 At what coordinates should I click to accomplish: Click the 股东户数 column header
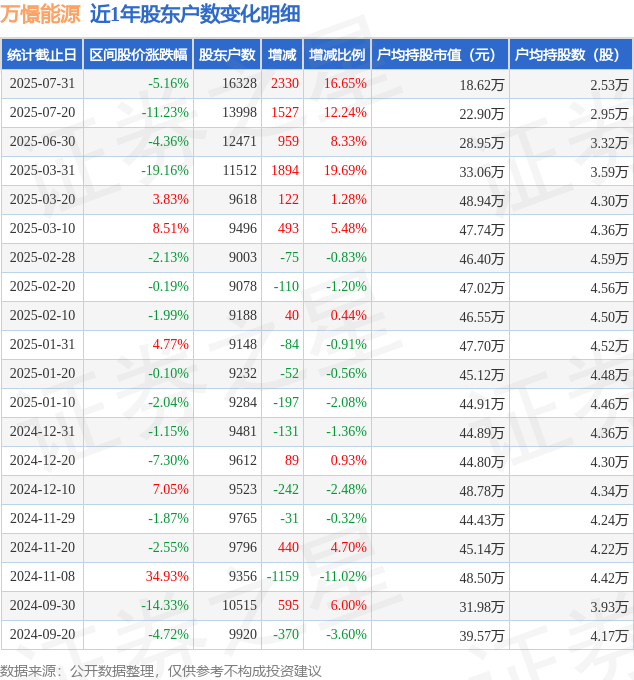(x=227, y=55)
